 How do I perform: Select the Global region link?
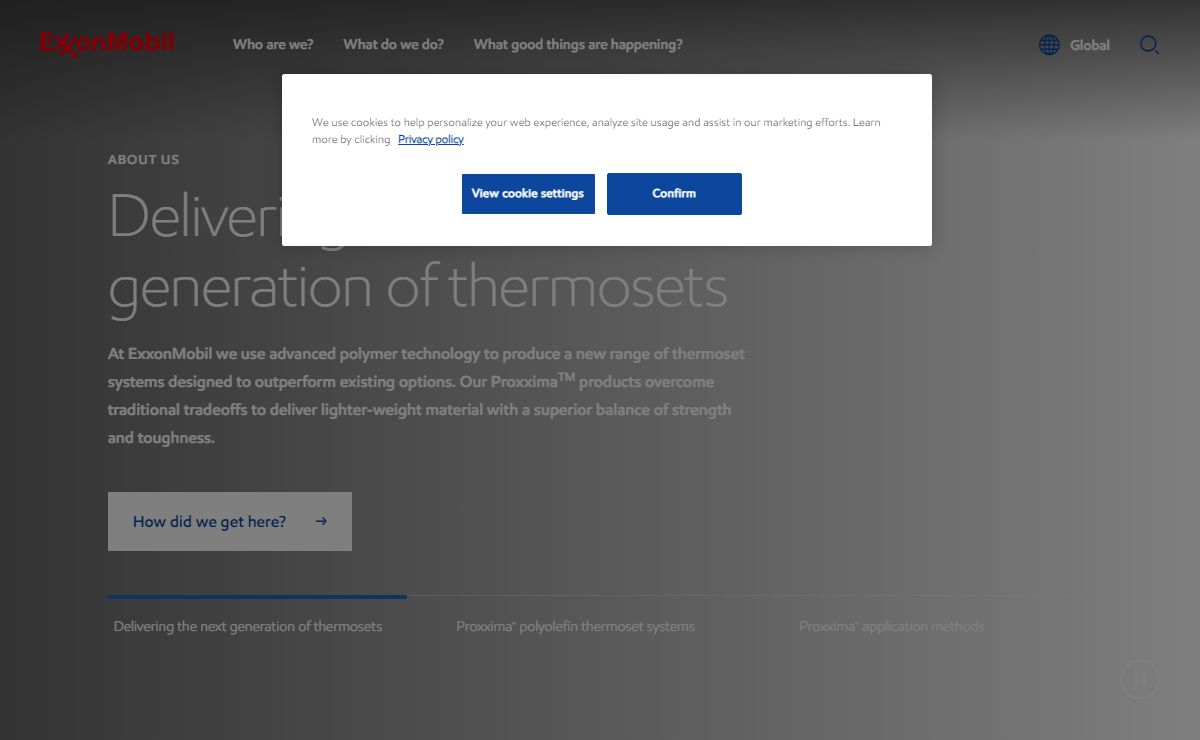(x=1090, y=45)
